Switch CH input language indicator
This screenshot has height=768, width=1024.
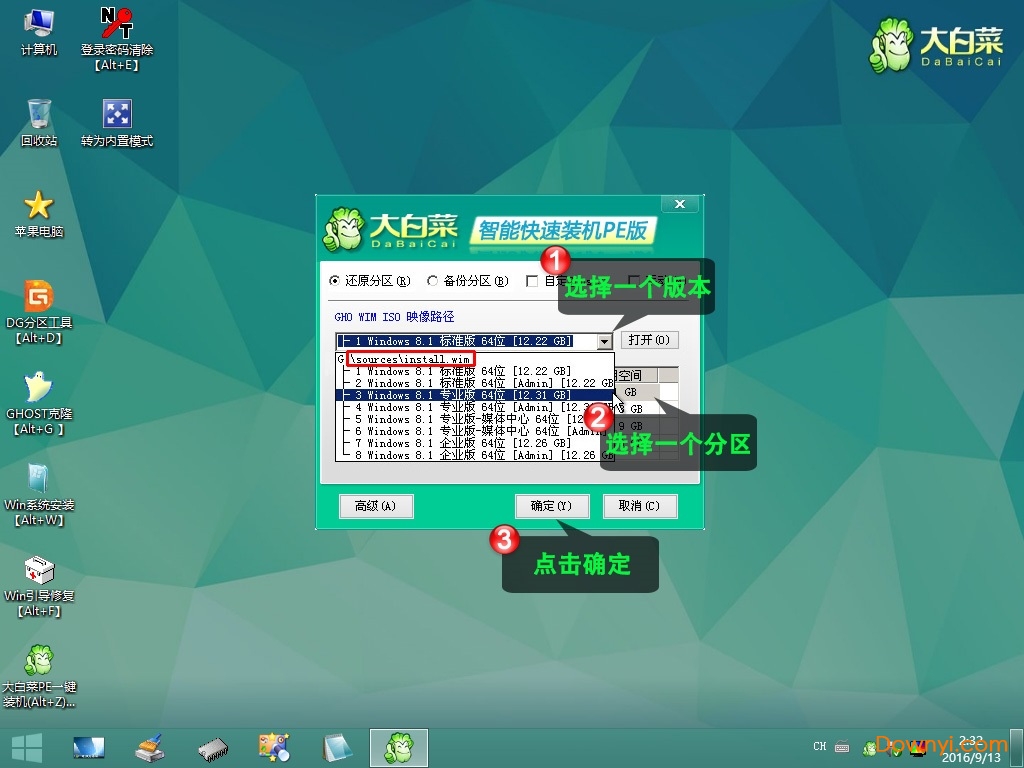pyautogui.click(x=818, y=746)
